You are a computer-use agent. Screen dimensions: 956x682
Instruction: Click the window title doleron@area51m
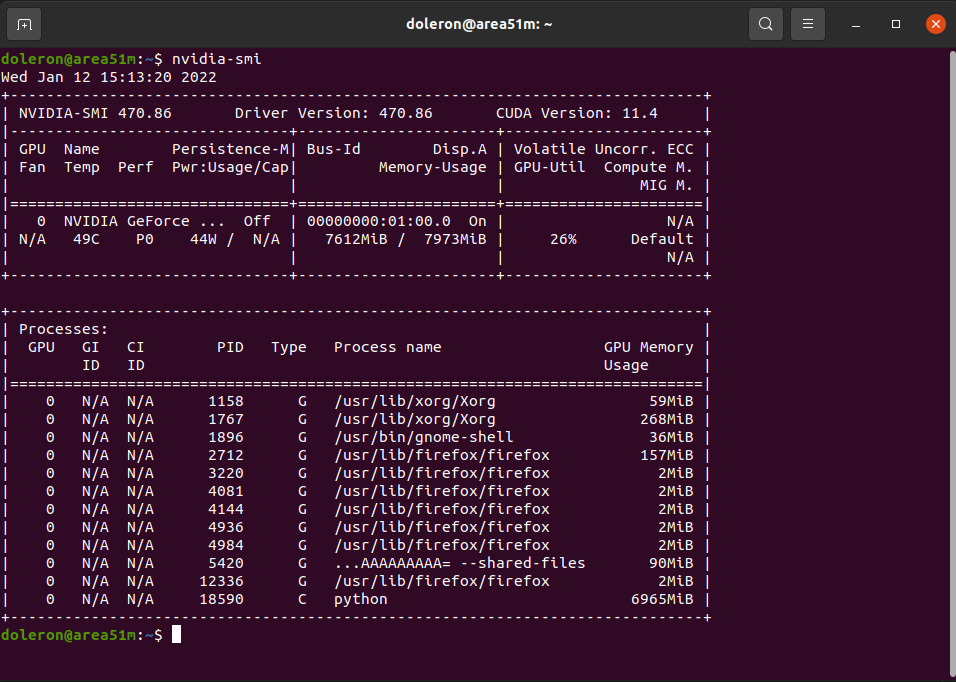479,24
